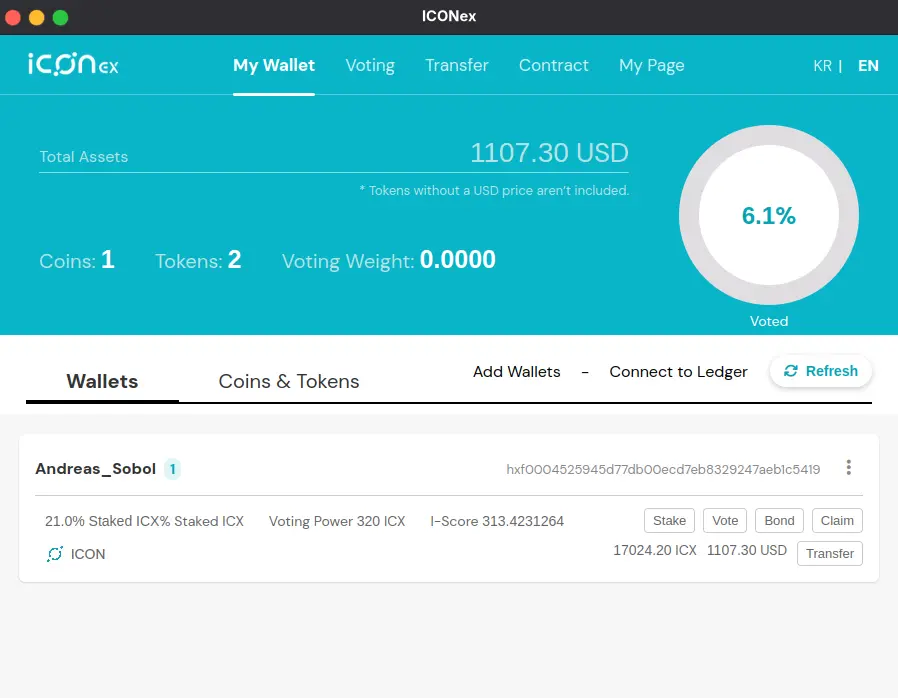Navigate to the Voting page
This screenshot has width=898, height=698.
[x=370, y=64]
